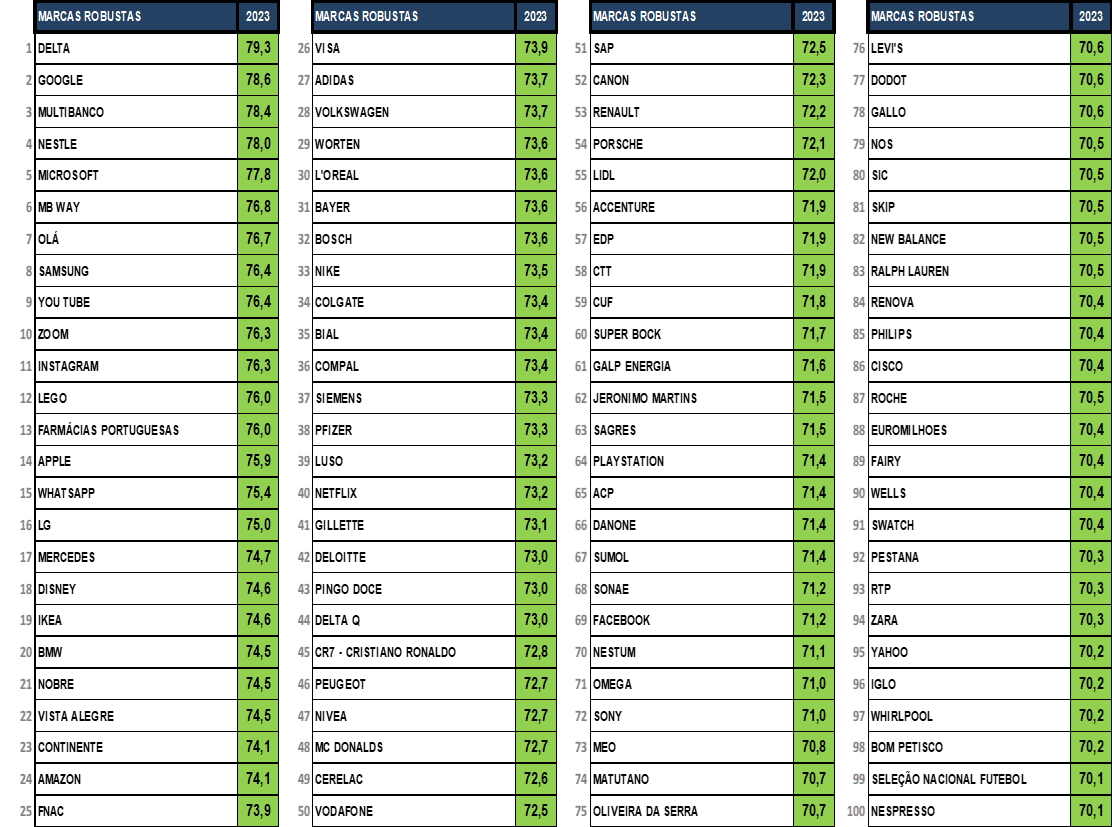Click the rank number 100
This screenshot has height=827, width=1112.
click(856, 811)
